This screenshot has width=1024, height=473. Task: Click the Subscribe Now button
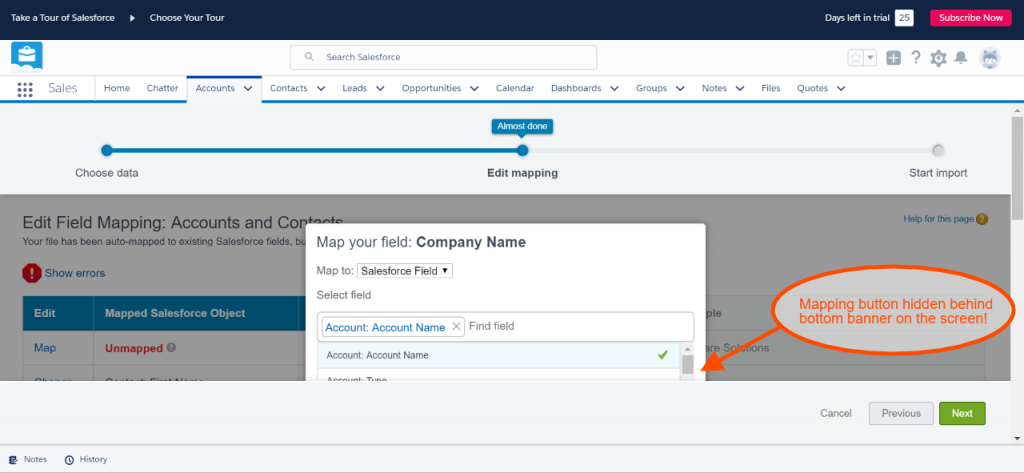970,18
